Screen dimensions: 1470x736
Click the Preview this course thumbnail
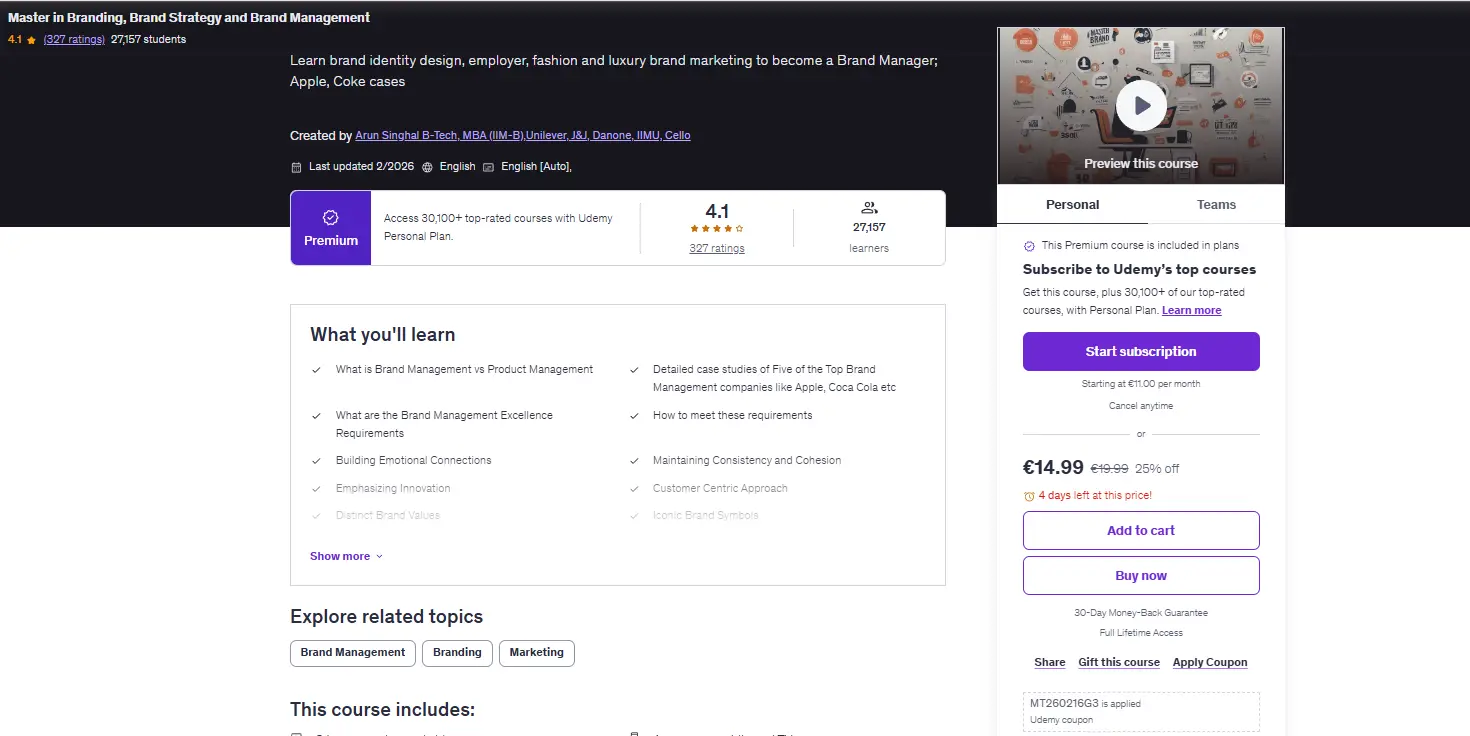[1141, 106]
